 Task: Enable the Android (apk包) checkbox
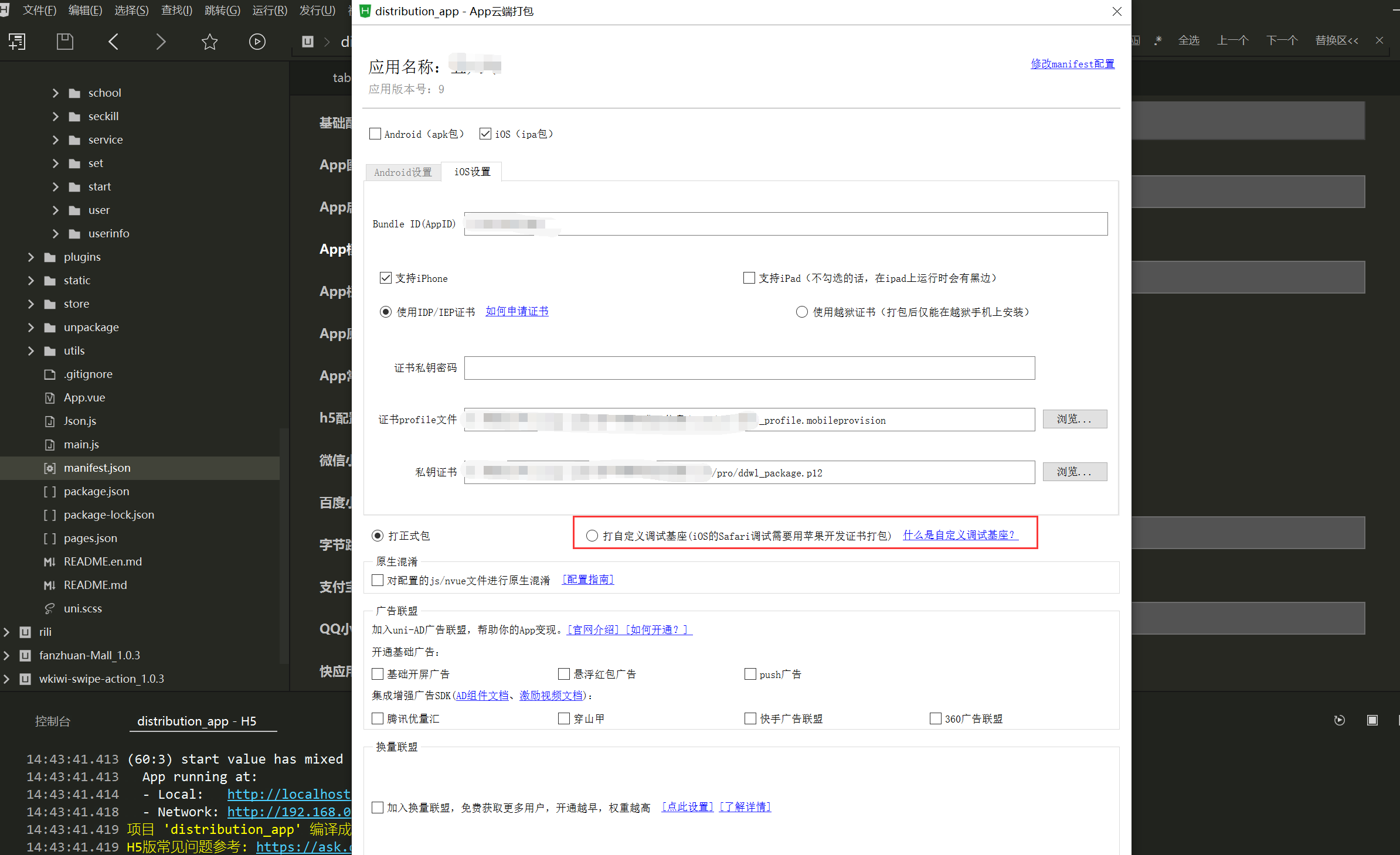[375, 134]
